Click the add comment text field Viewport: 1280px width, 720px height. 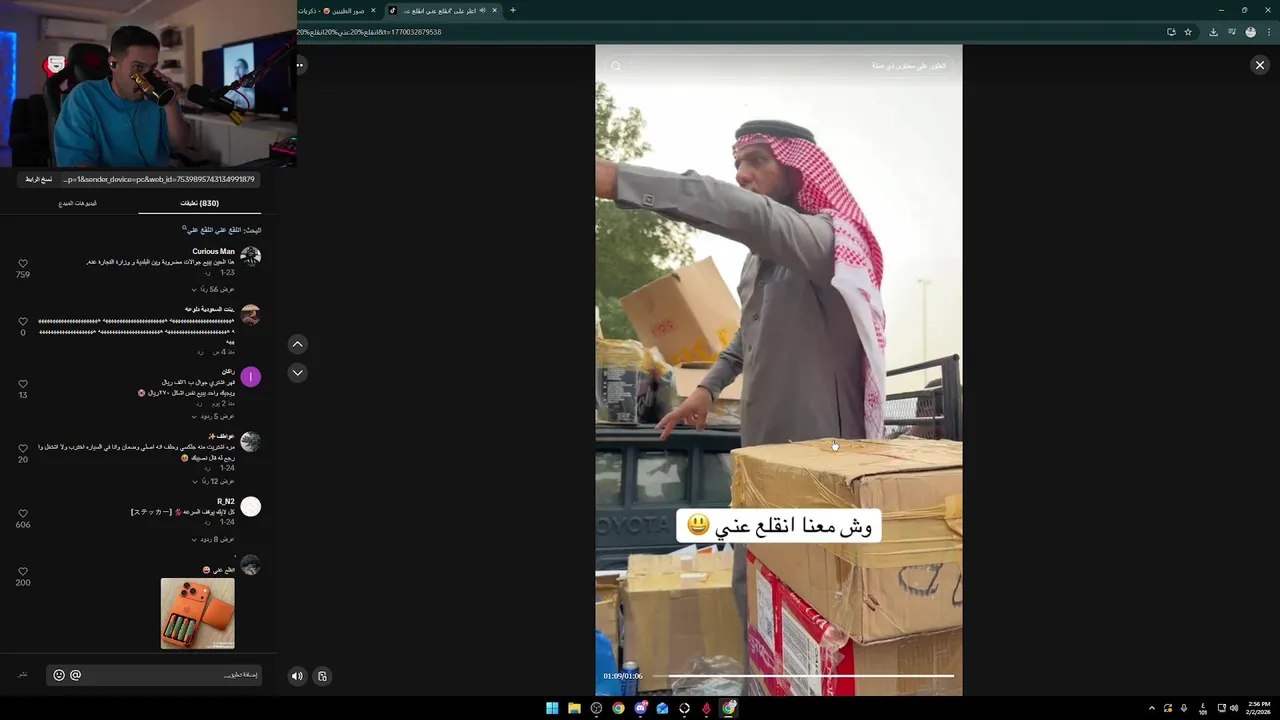coord(154,675)
